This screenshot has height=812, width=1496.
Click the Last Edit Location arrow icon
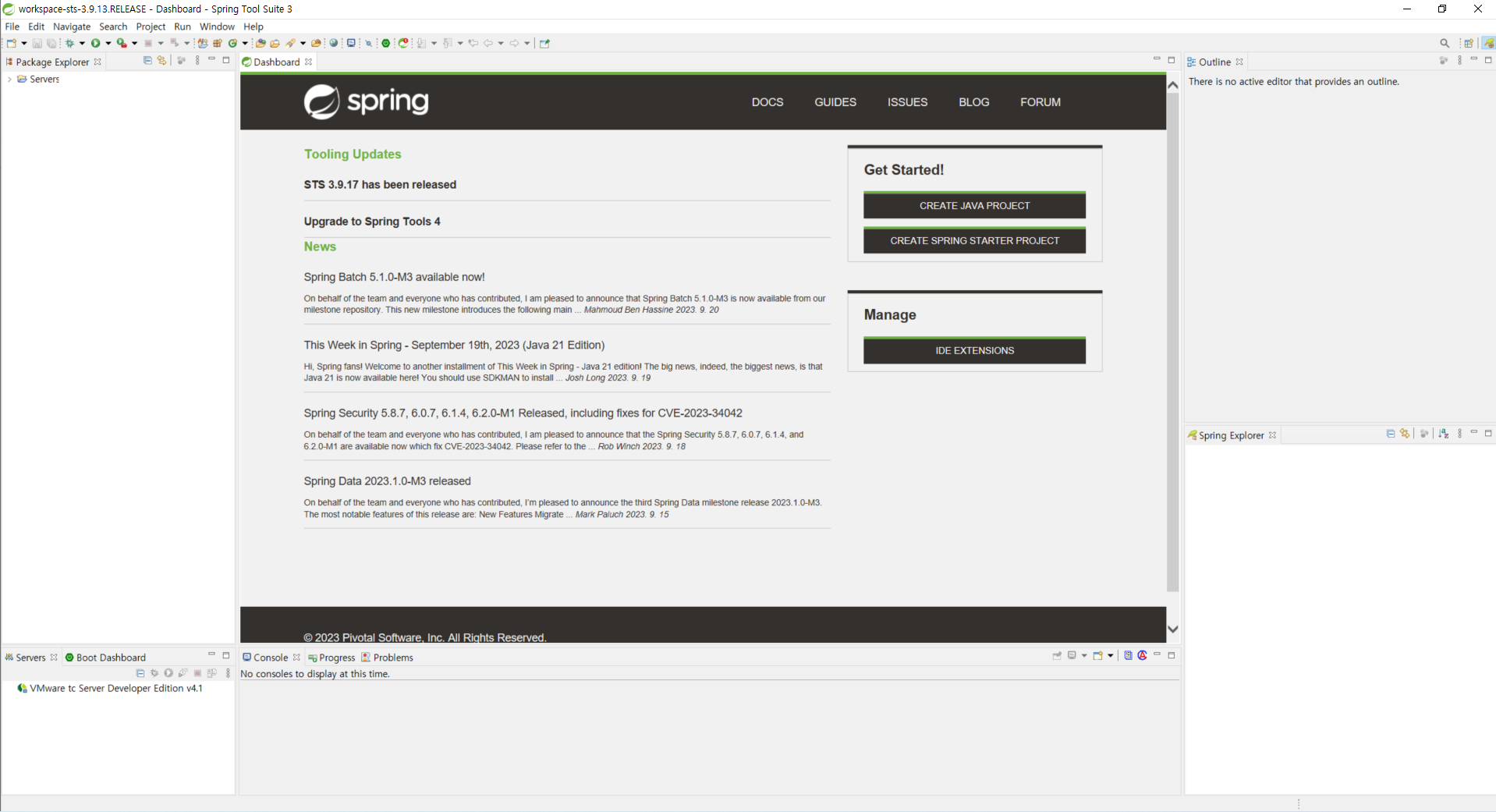[x=473, y=43]
